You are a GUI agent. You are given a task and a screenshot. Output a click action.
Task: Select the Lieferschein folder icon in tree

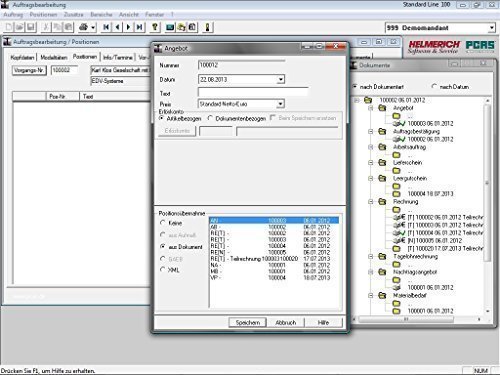(382, 163)
